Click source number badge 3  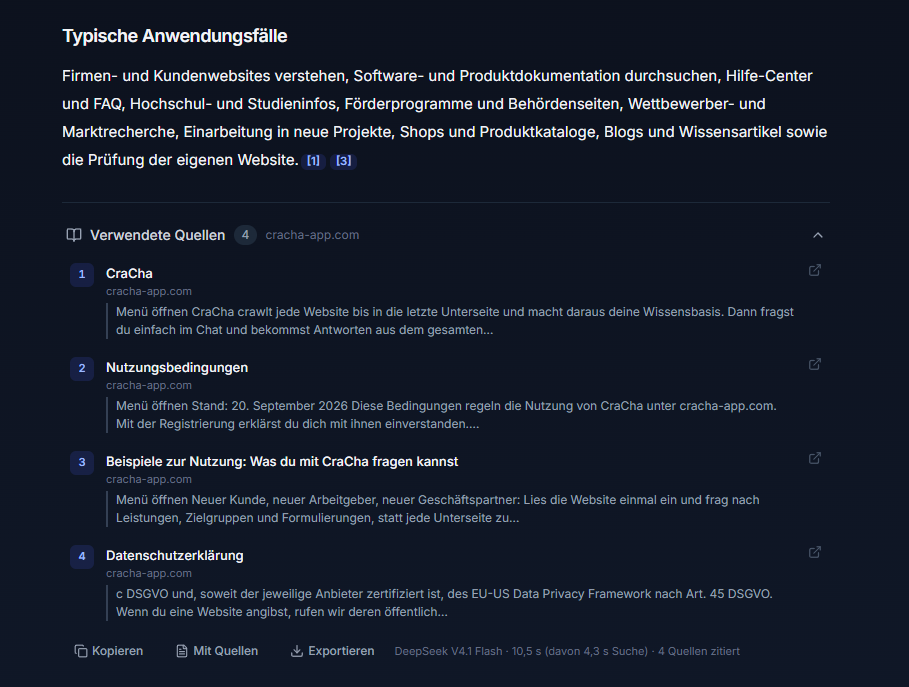(82, 462)
